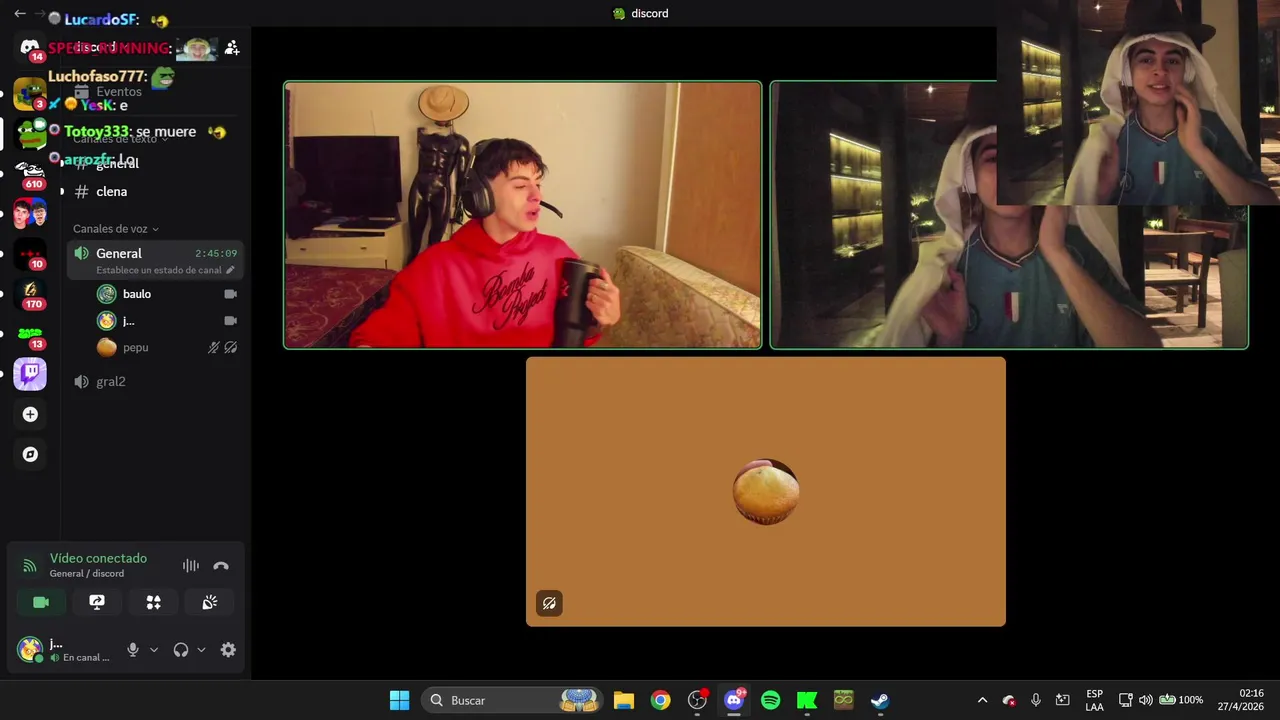Image resolution: width=1280 pixels, height=720 pixels.
Task: Open Discover servers compass icon
Action: pyautogui.click(x=30, y=454)
